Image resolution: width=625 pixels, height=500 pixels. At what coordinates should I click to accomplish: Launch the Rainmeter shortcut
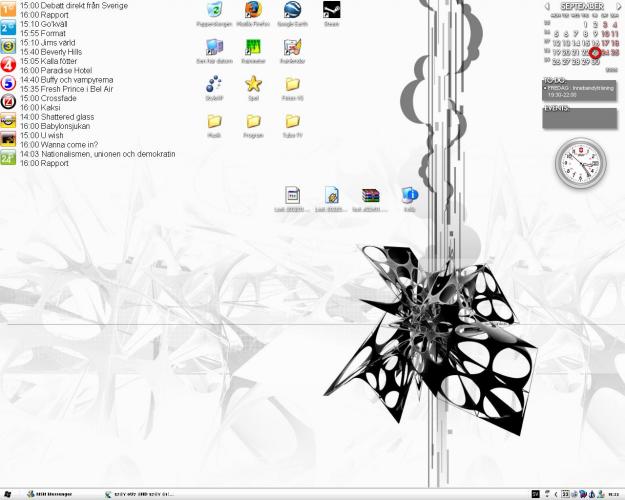point(252,48)
